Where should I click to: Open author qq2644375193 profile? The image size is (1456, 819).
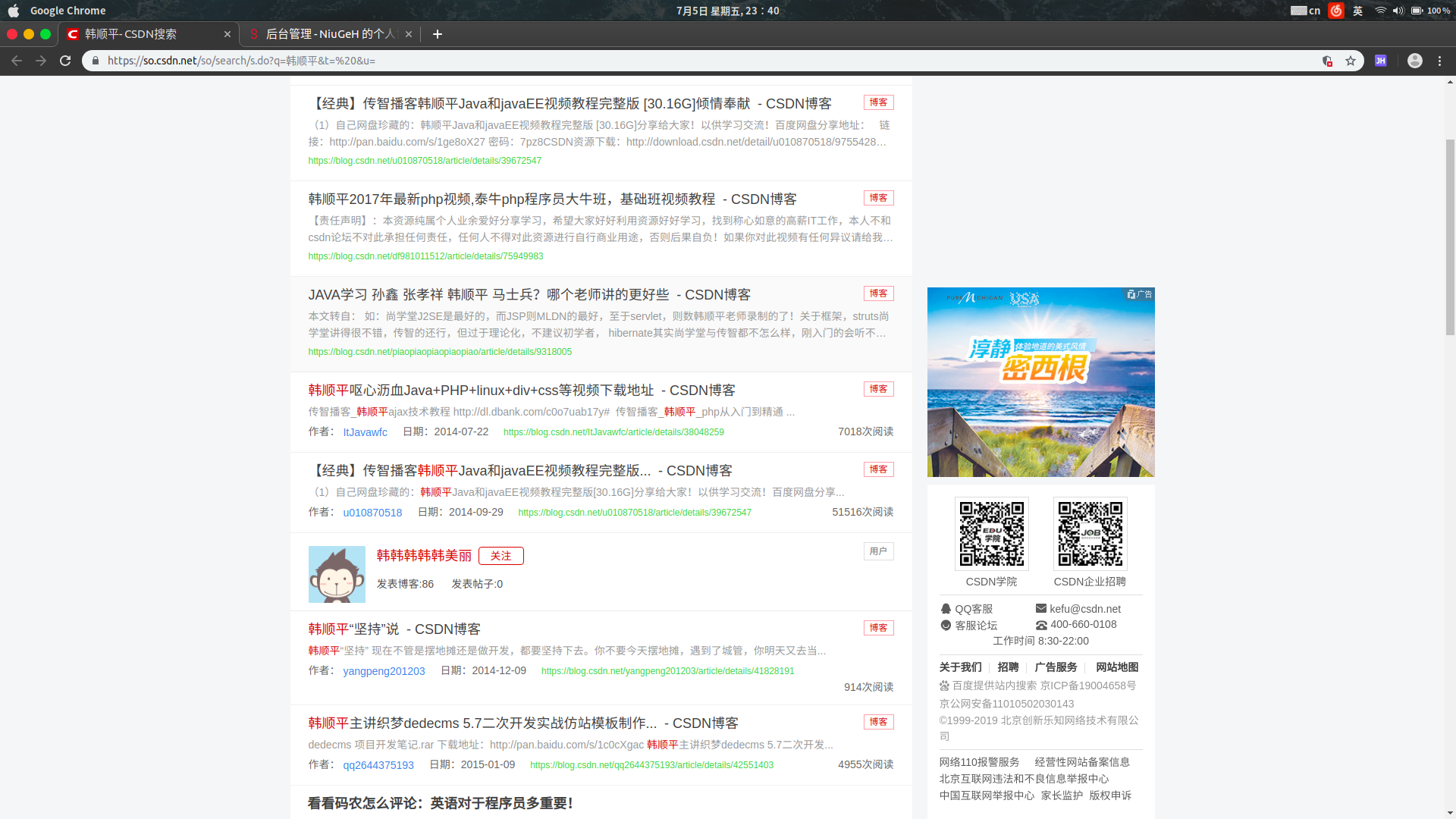(x=378, y=765)
